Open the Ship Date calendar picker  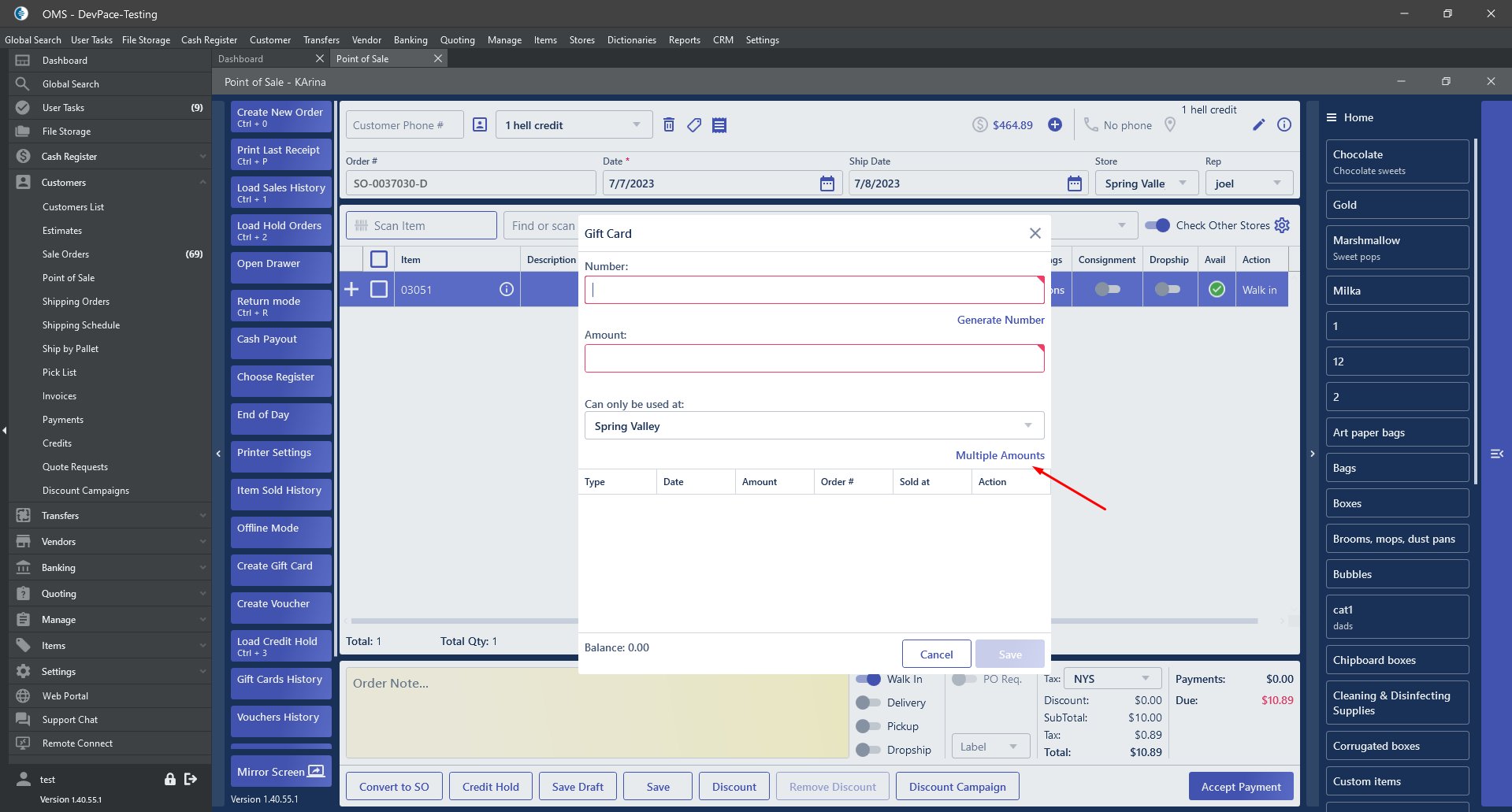point(1074,184)
